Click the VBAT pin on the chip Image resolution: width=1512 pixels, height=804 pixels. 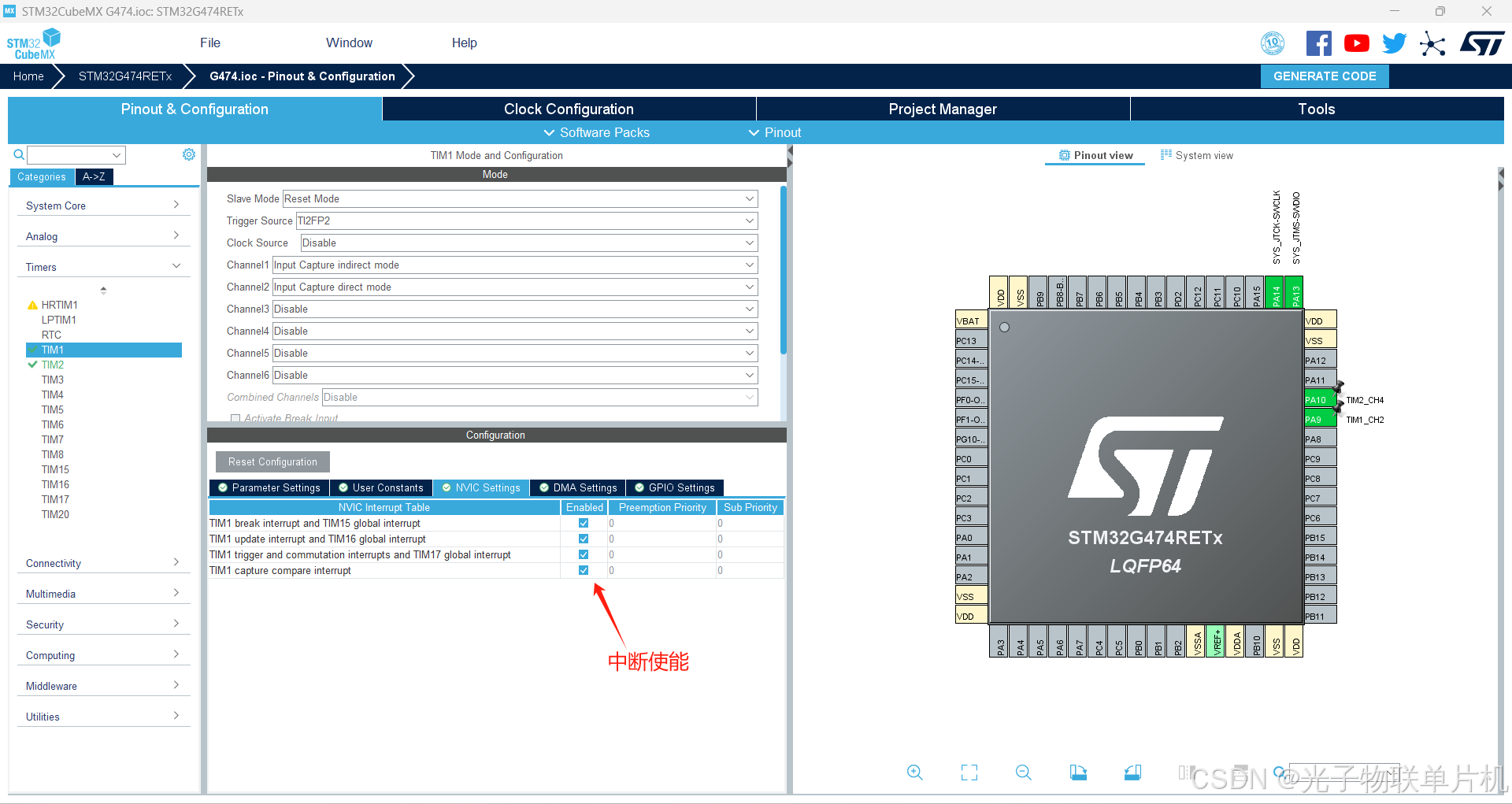pos(971,321)
